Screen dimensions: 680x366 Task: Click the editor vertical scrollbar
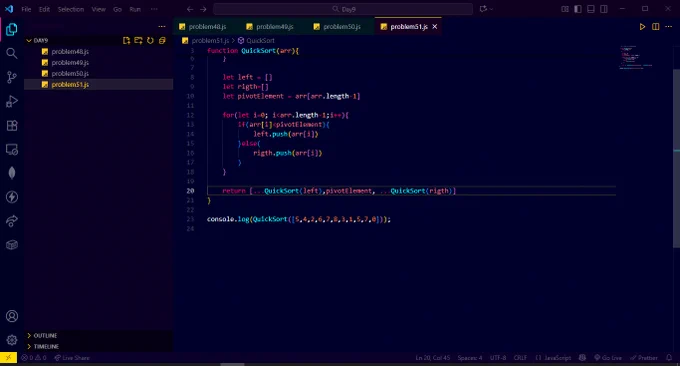(677, 158)
